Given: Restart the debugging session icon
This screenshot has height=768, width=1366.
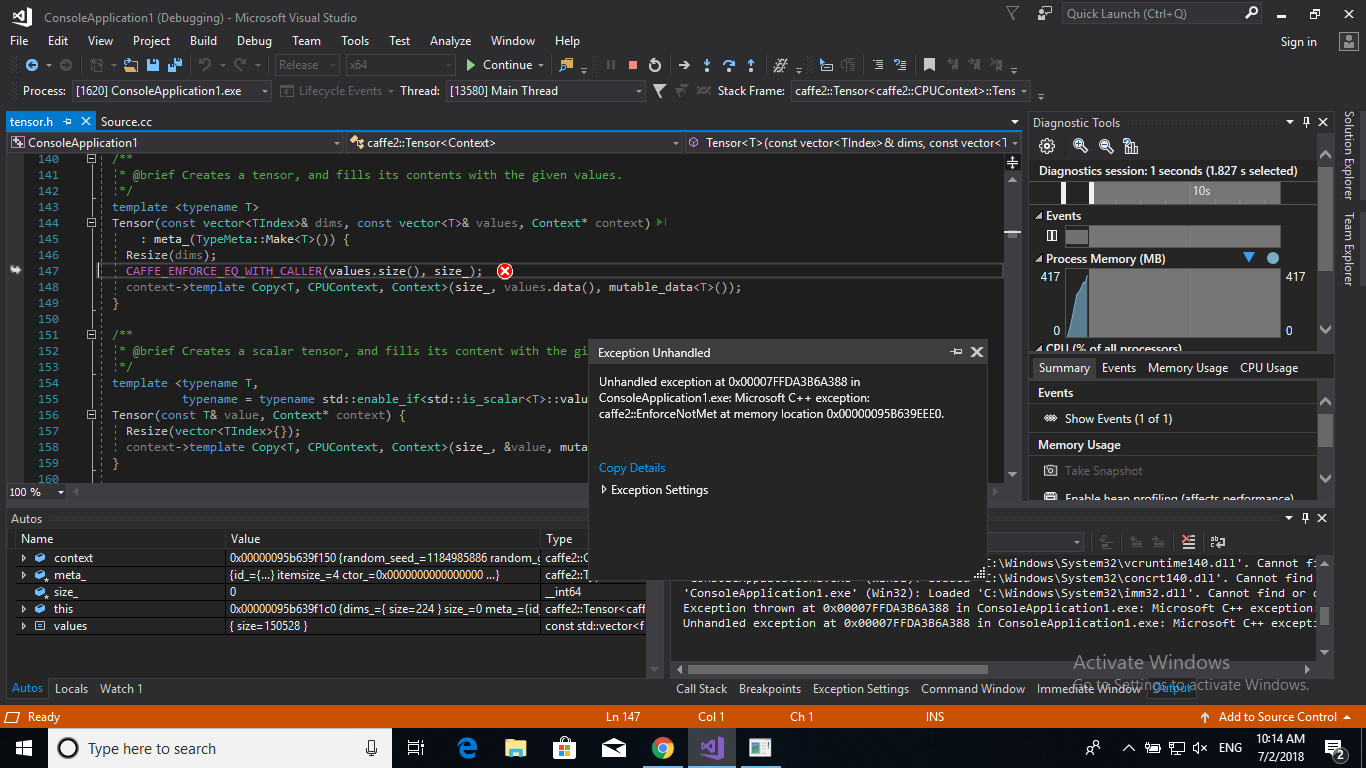Looking at the screenshot, I should point(655,65).
